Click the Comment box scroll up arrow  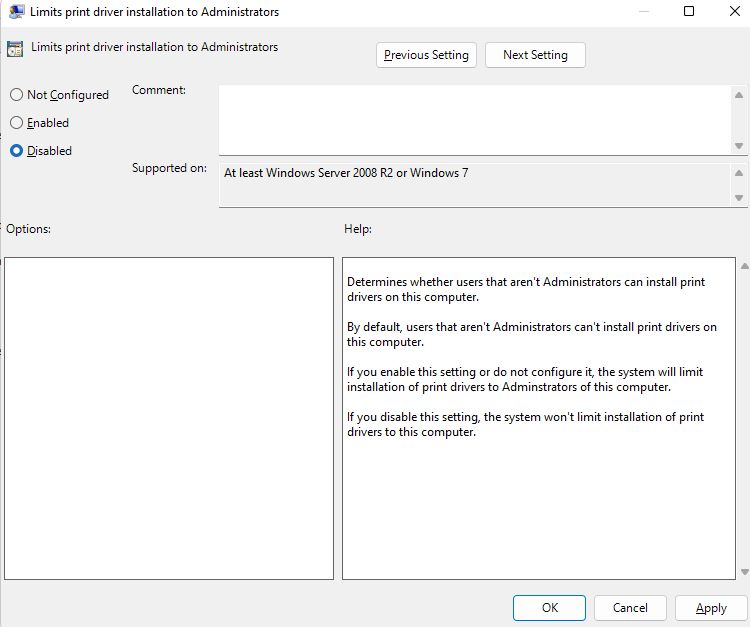(739, 95)
